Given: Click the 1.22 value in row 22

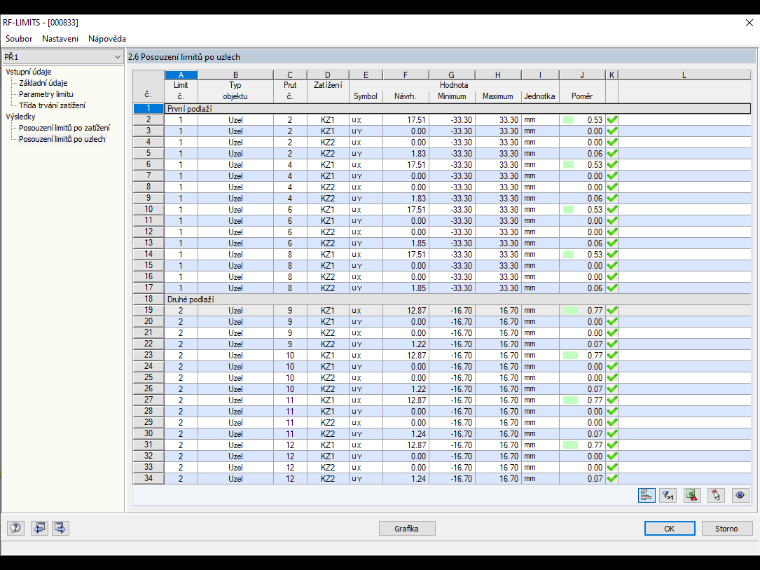Looking at the screenshot, I should coord(418,344).
